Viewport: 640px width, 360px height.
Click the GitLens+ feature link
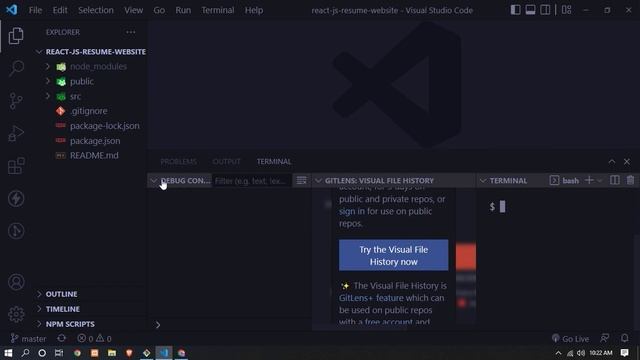[x=371, y=298]
